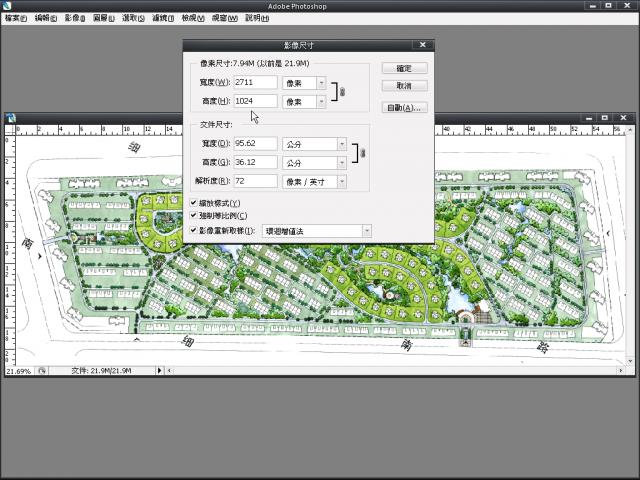Open the pixel width unit dropdown
The height and width of the screenshot is (480, 640).
pyautogui.click(x=321, y=83)
